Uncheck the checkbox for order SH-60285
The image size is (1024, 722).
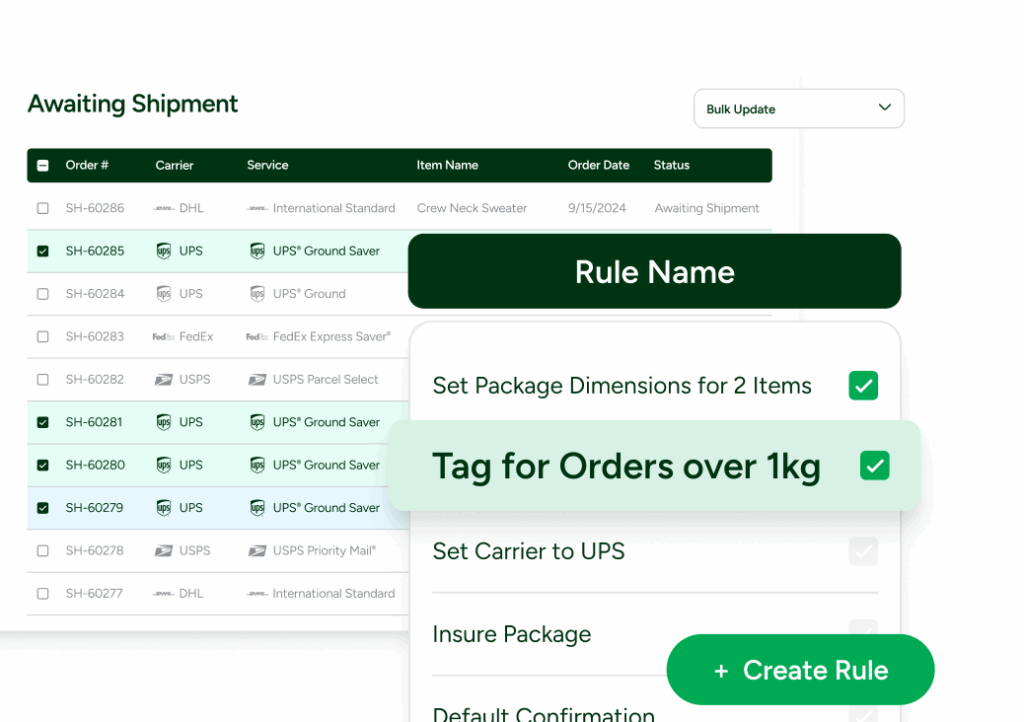(x=42, y=251)
